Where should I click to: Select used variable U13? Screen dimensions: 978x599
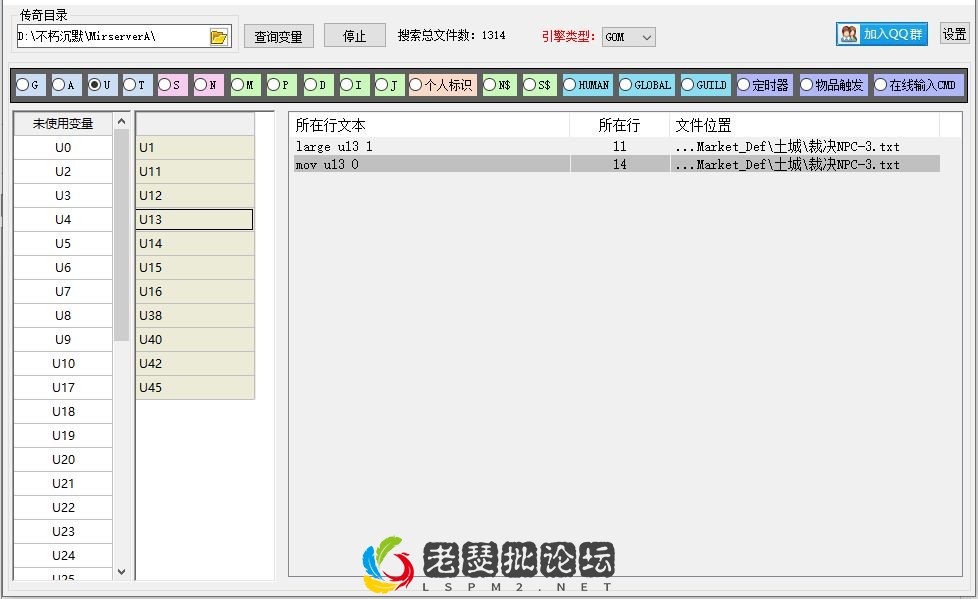(195, 220)
